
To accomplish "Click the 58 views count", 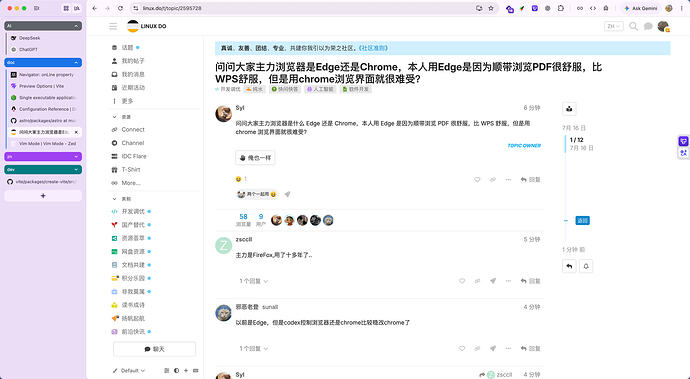I will point(243,220).
